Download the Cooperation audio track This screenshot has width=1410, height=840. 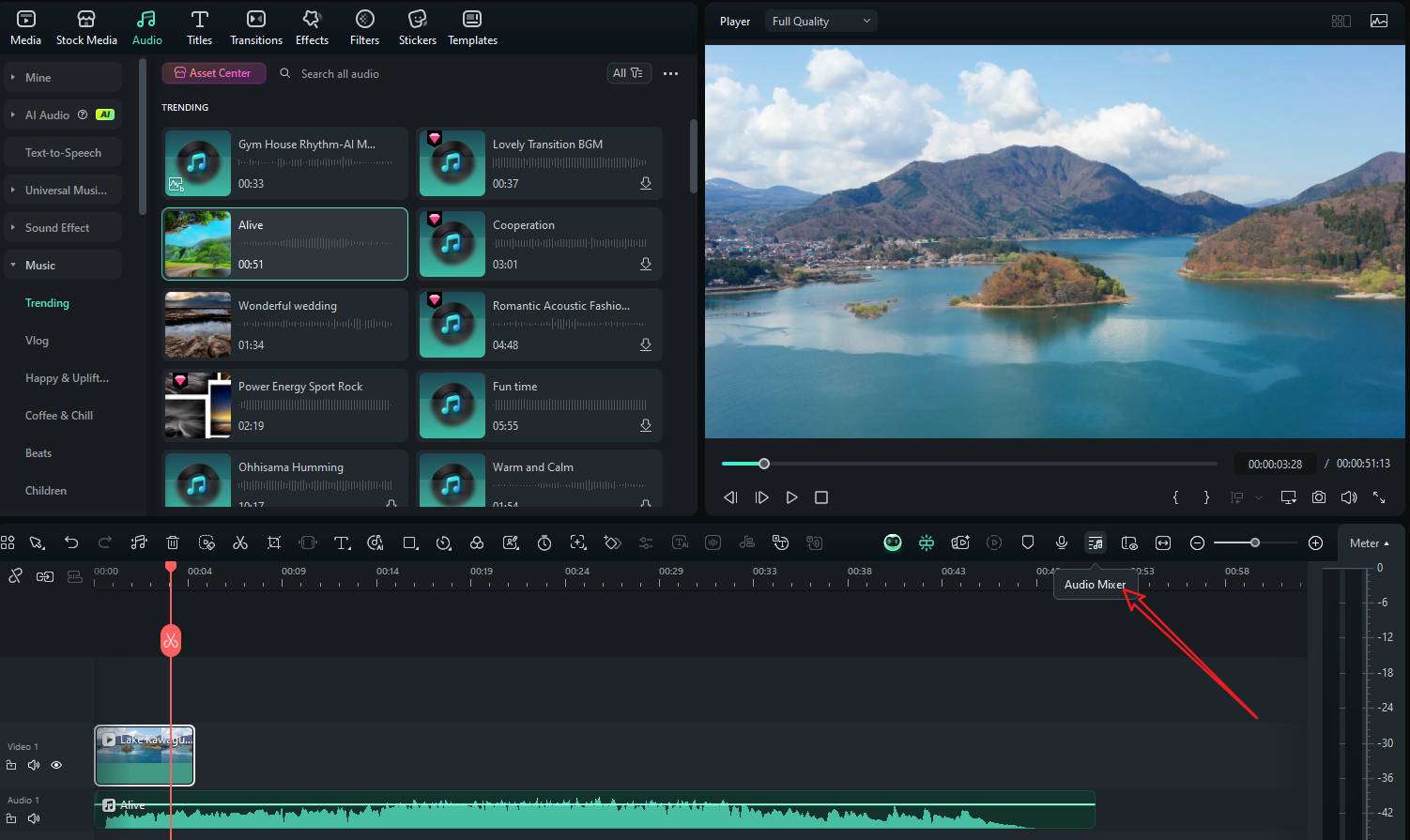(x=646, y=265)
